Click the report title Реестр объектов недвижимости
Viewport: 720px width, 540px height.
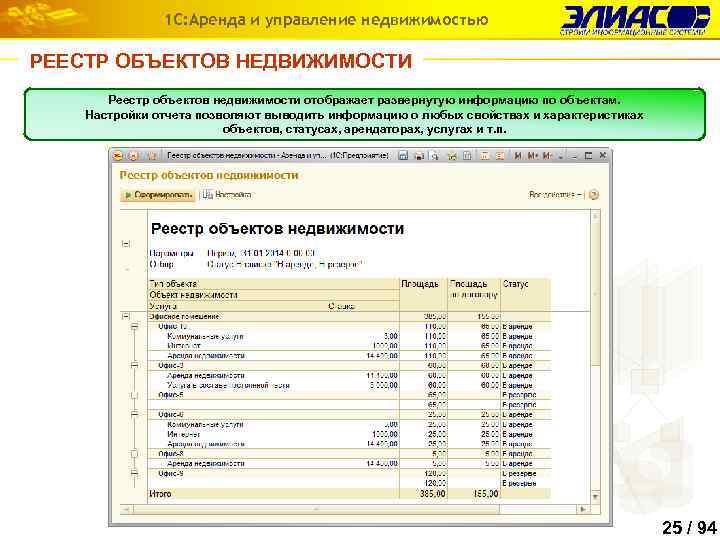tap(277, 229)
